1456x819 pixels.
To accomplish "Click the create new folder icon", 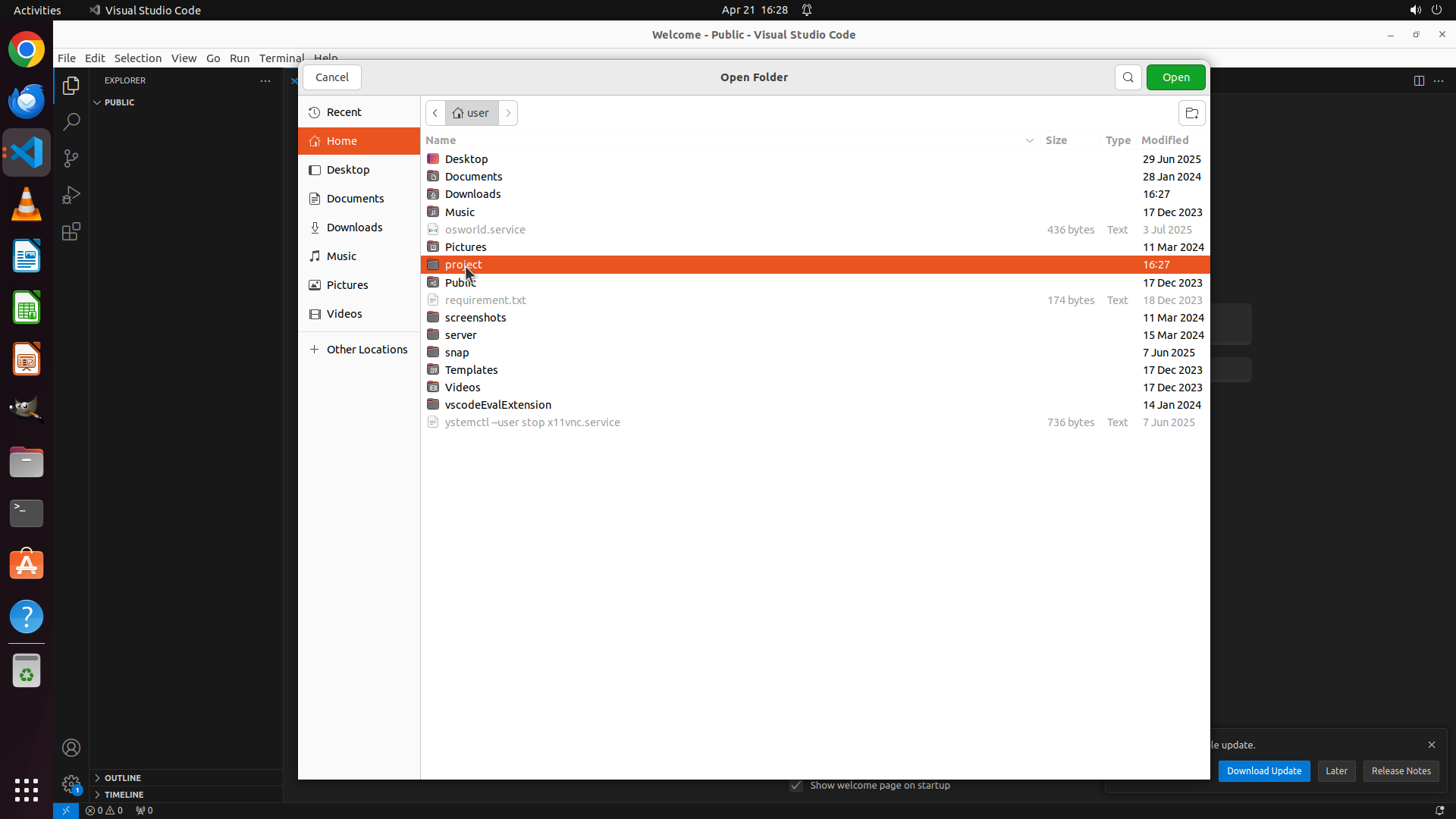I will tap(1191, 114).
